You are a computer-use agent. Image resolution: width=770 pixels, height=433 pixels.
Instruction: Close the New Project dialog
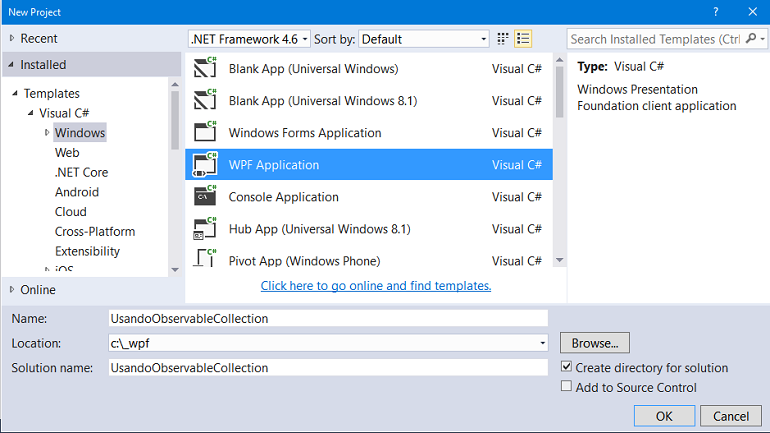click(752, 12)
